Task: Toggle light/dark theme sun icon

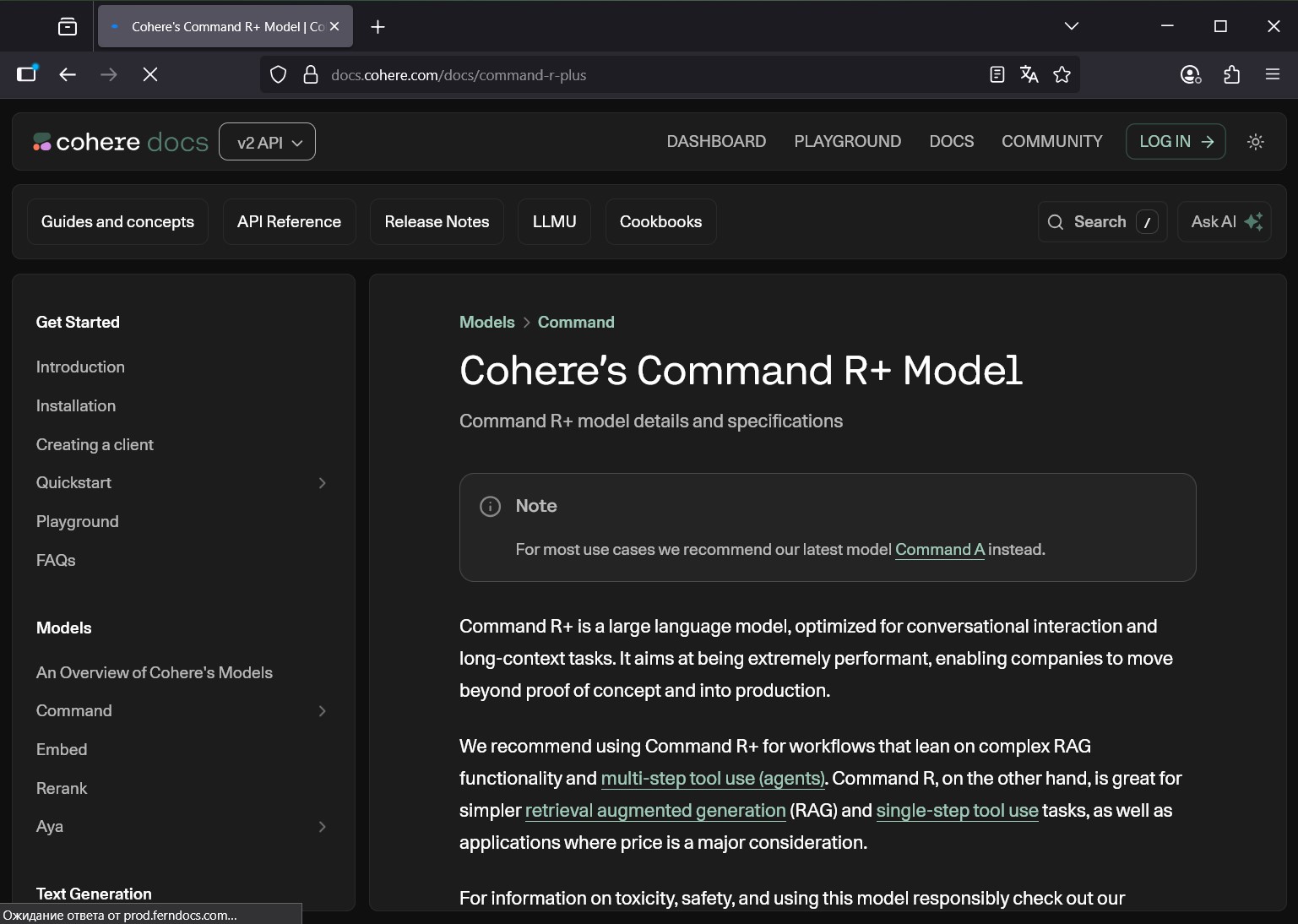Action: pos(1256,142)
